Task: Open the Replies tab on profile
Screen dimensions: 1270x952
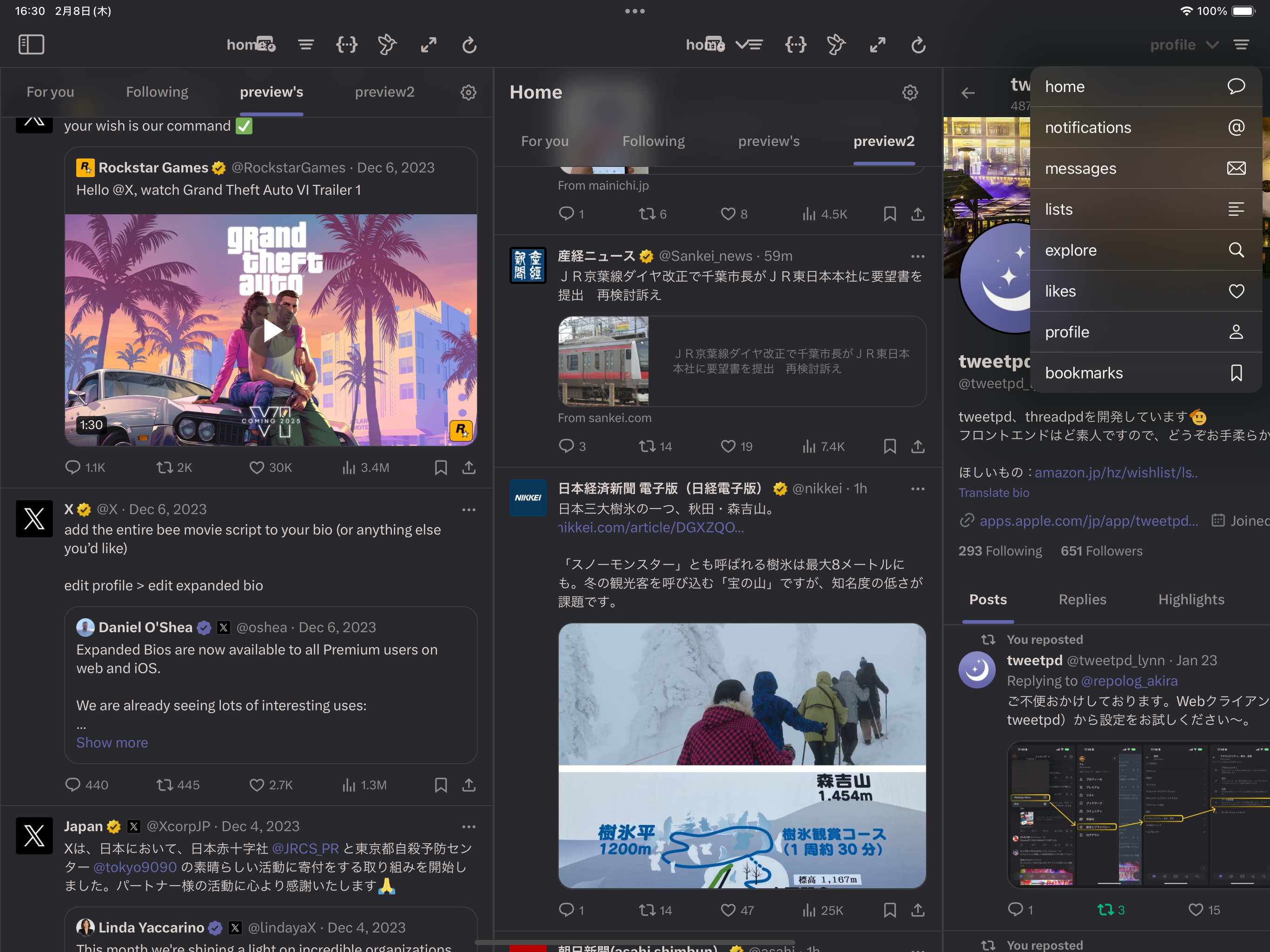Action: (1082, 600)
